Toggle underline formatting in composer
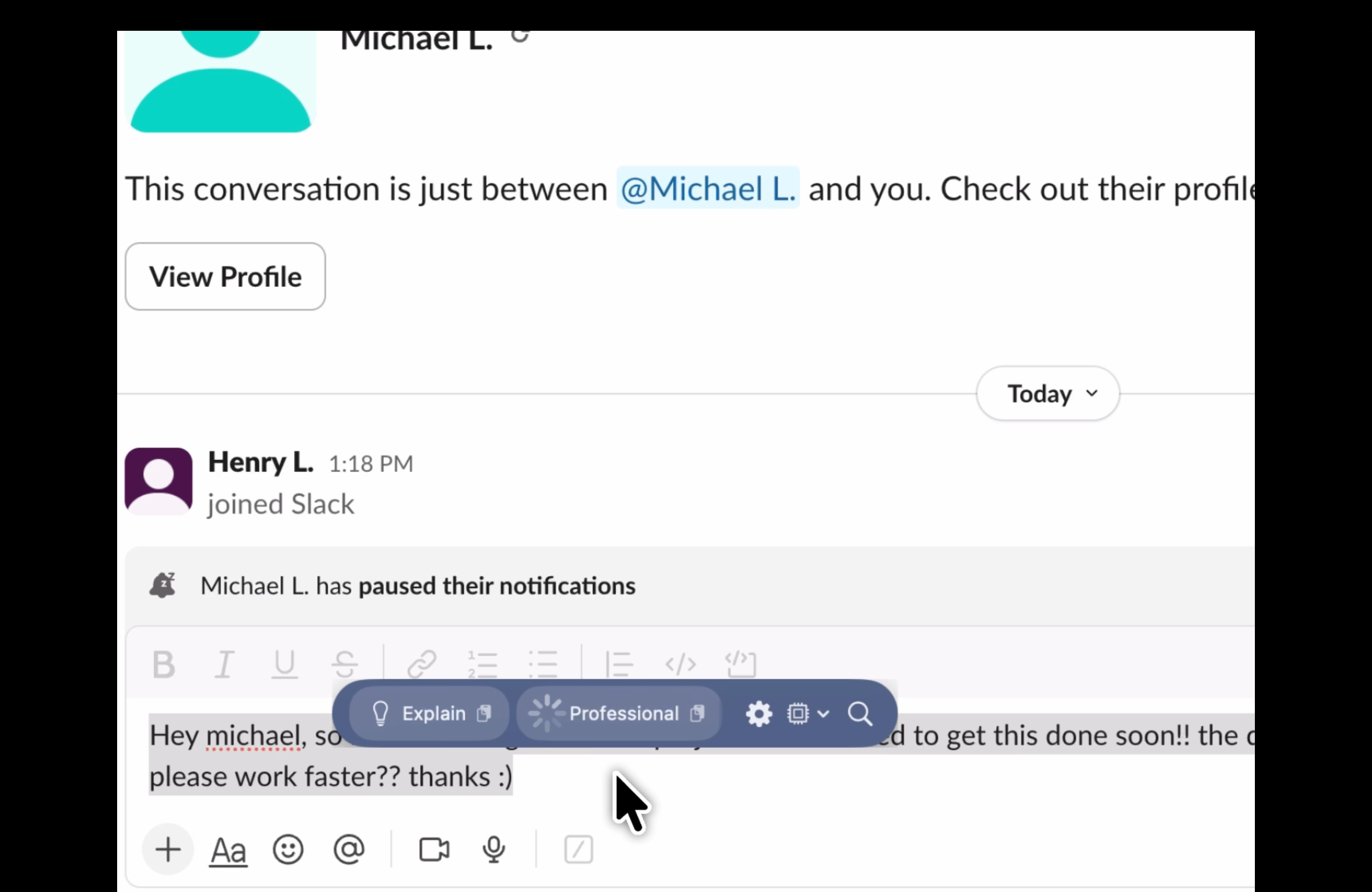Image resolution: width=1372 pixels, height=892 pixels. pos(284,664)
